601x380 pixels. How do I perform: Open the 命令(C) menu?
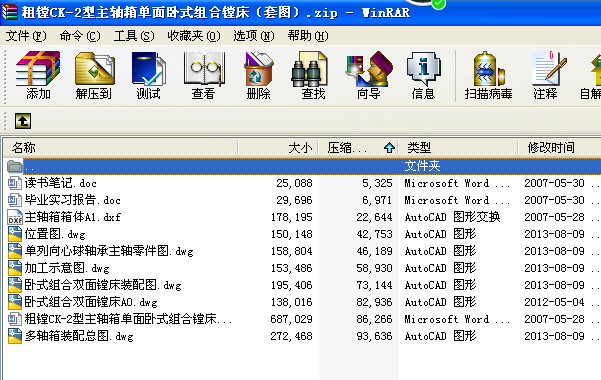click(x=80, y=36)
